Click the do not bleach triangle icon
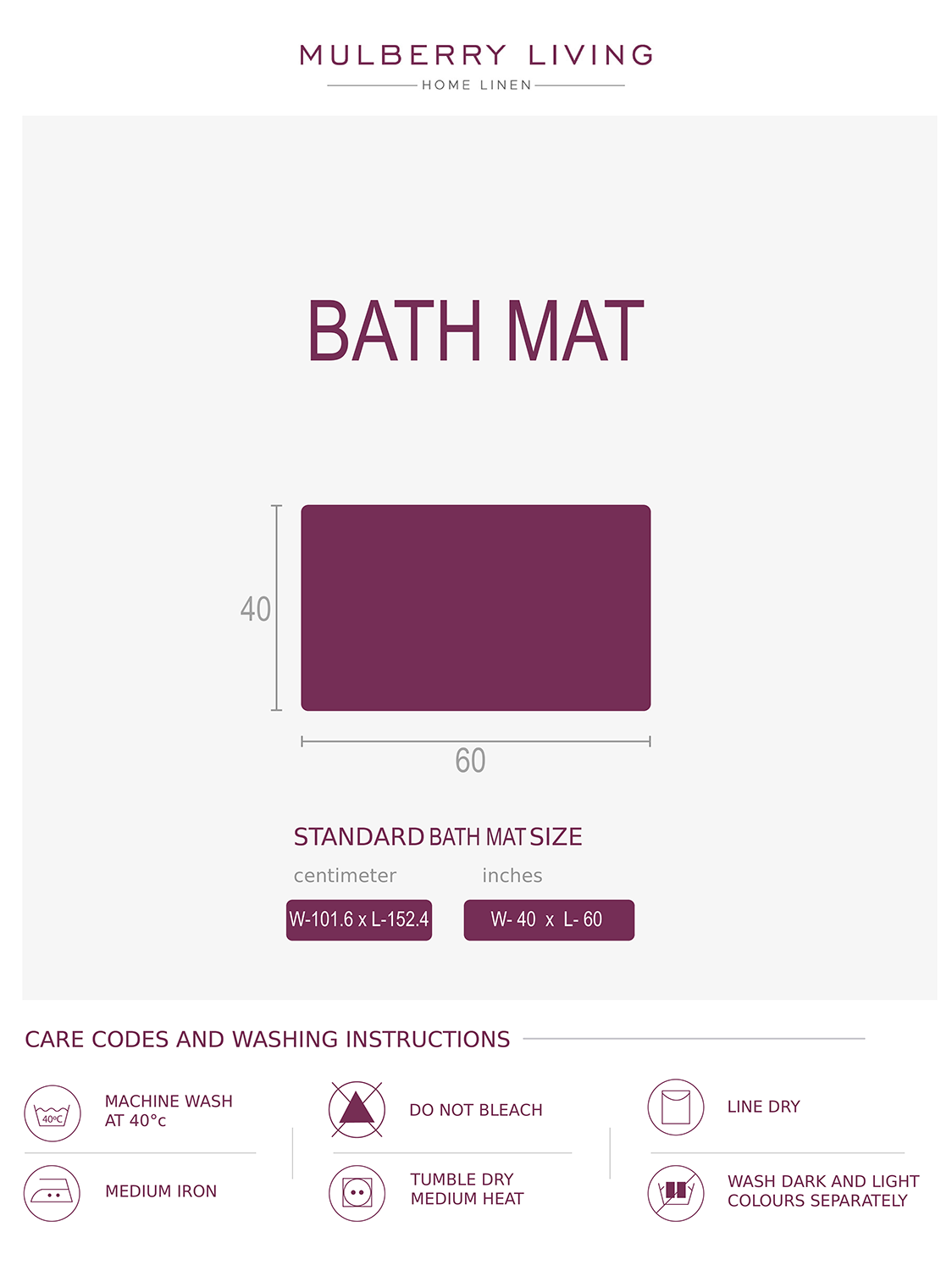This screenshot has width=952, height=1271. pos(357,1109)
